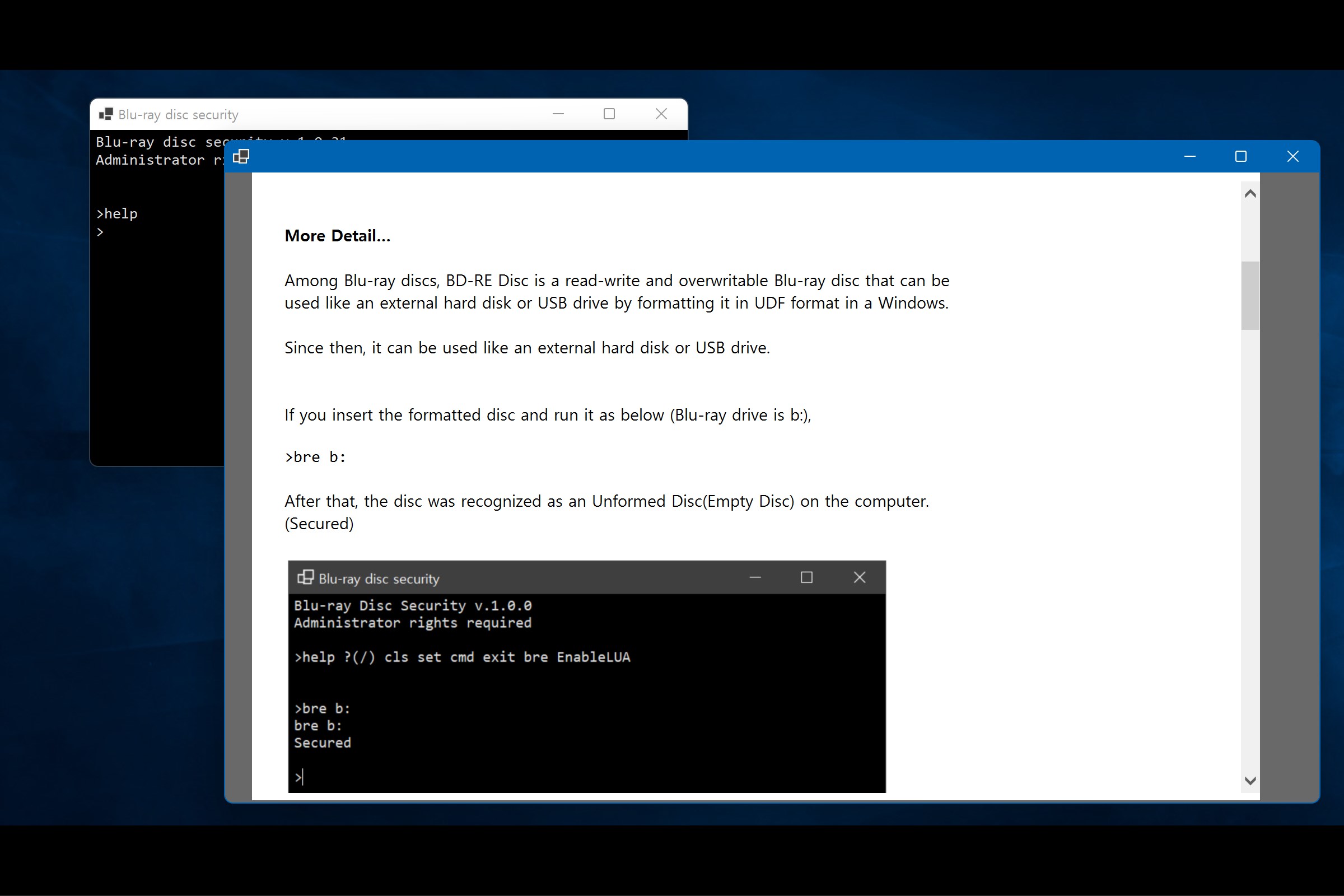
Task: Click the embedded console screenshot image
Action: click(587, 685)
